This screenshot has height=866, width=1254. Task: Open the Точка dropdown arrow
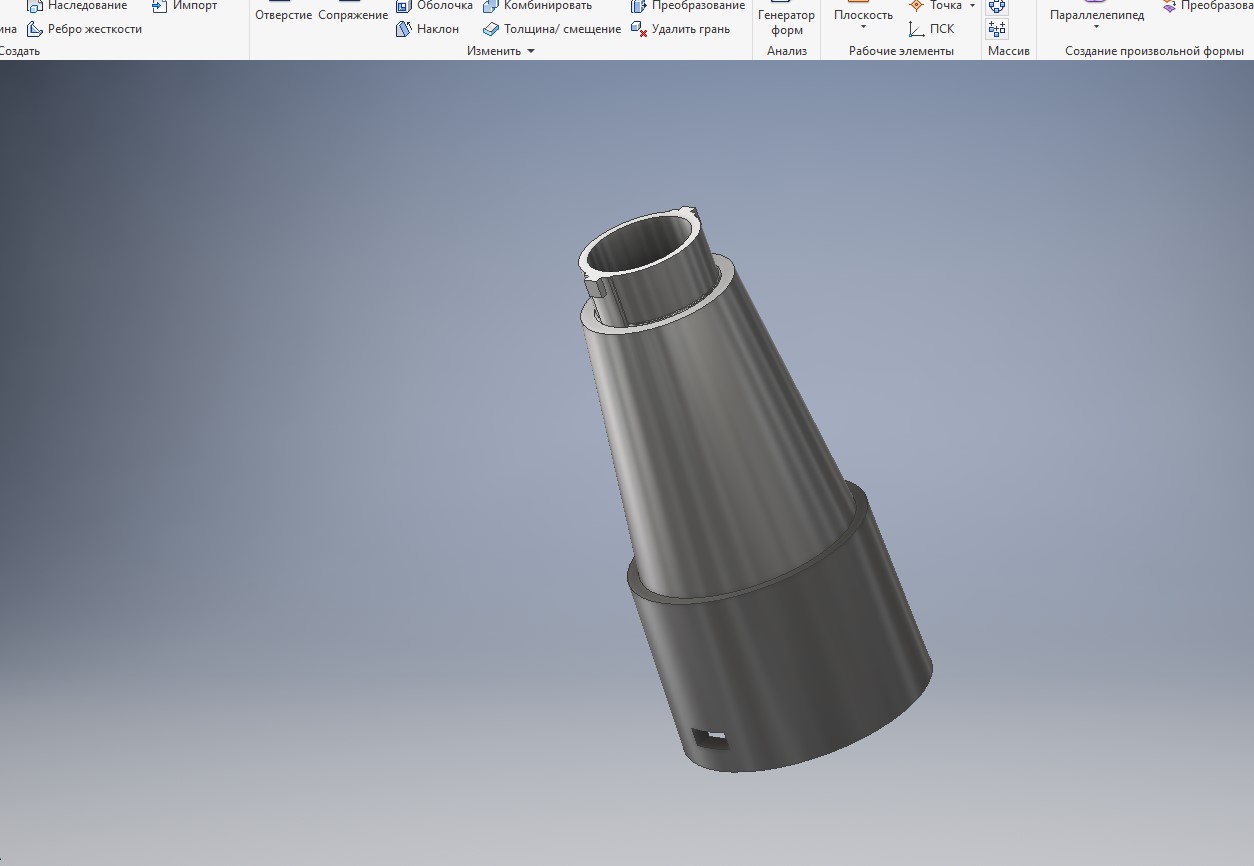[972, 6]
